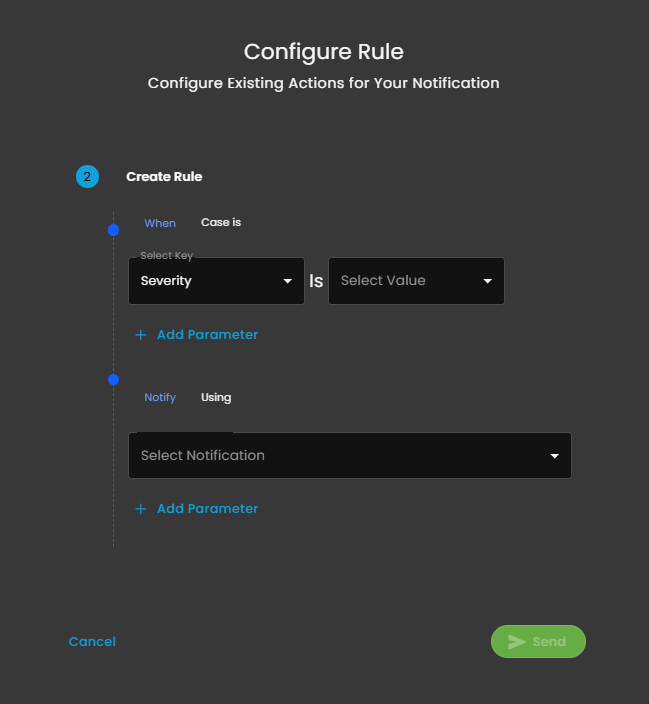Screen dimensions: 649x704
Task: Add a parameter to the When condition
Action: pos(207,335)
